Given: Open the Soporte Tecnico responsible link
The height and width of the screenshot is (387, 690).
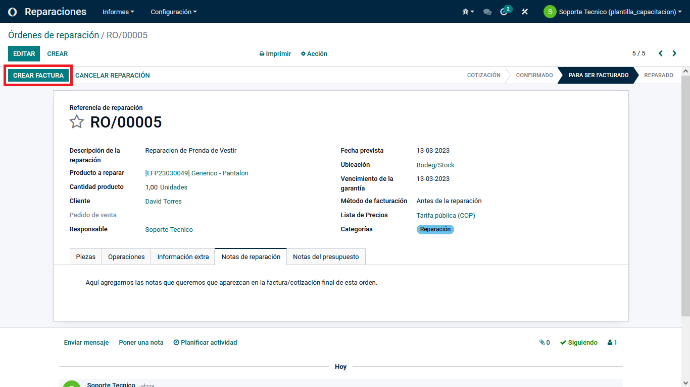Looking at the screenshot, I should 169,229.
